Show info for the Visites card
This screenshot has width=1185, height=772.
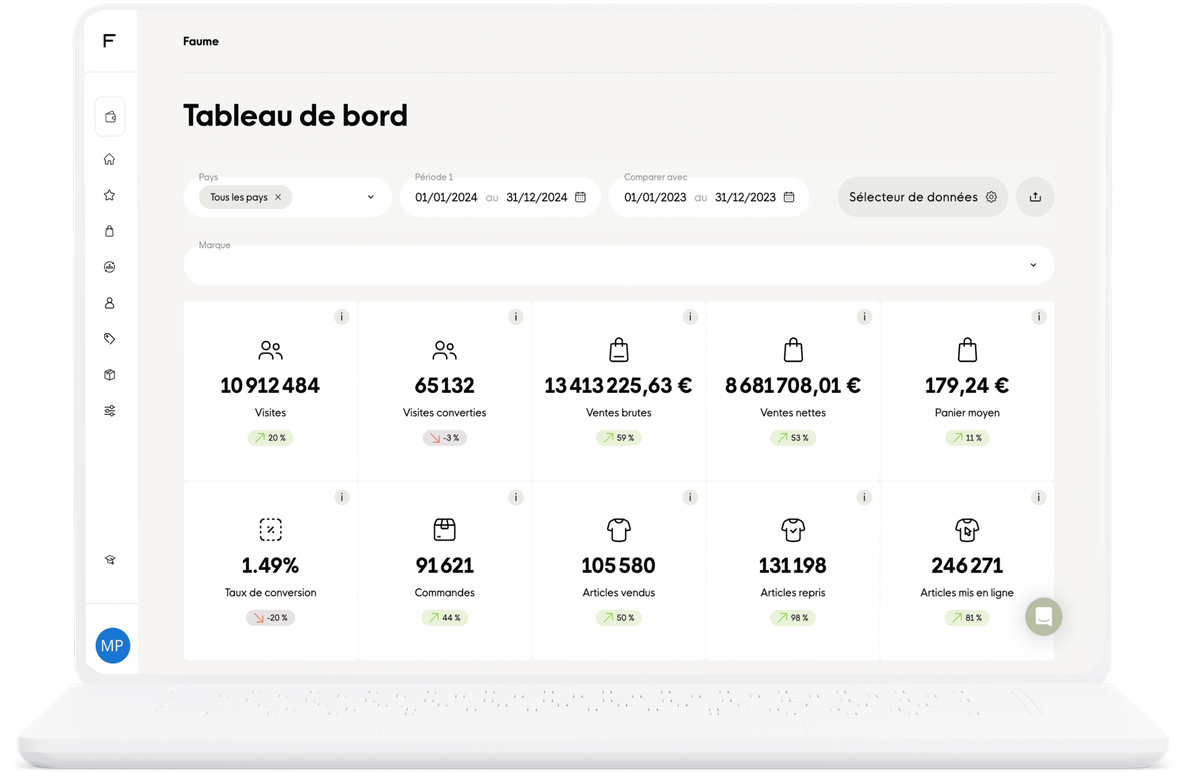341,317
